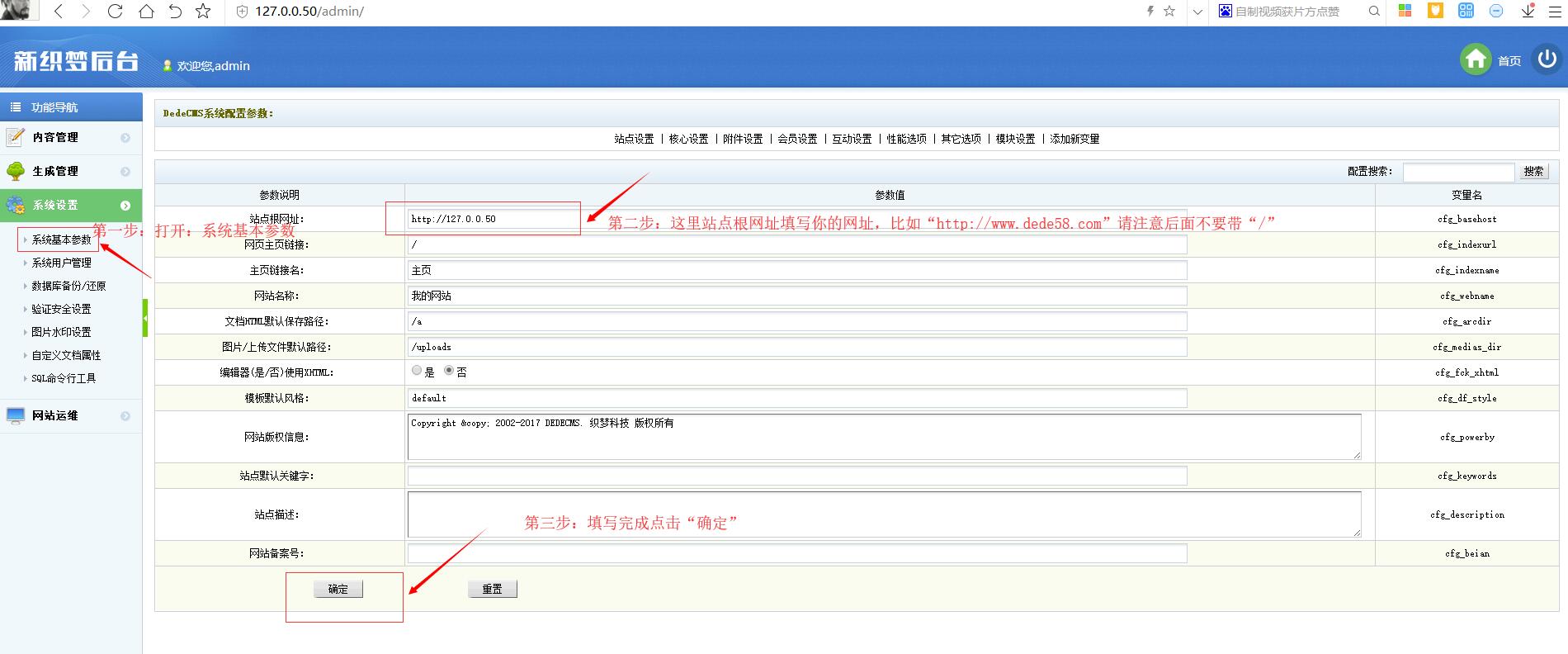Open 数据库备份/还原 in sidebar

point(68,286)
